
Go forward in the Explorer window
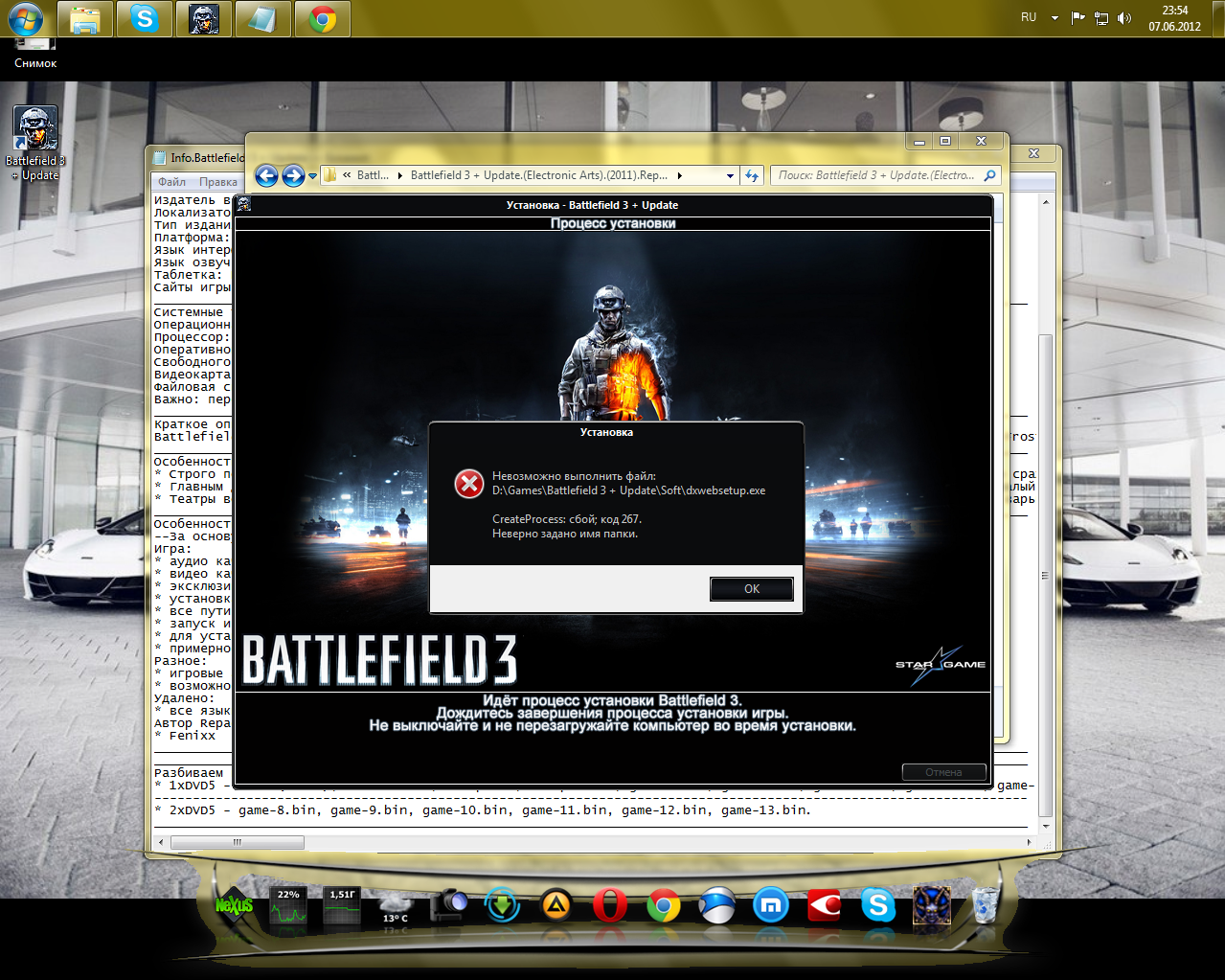[x=293, y=175]
